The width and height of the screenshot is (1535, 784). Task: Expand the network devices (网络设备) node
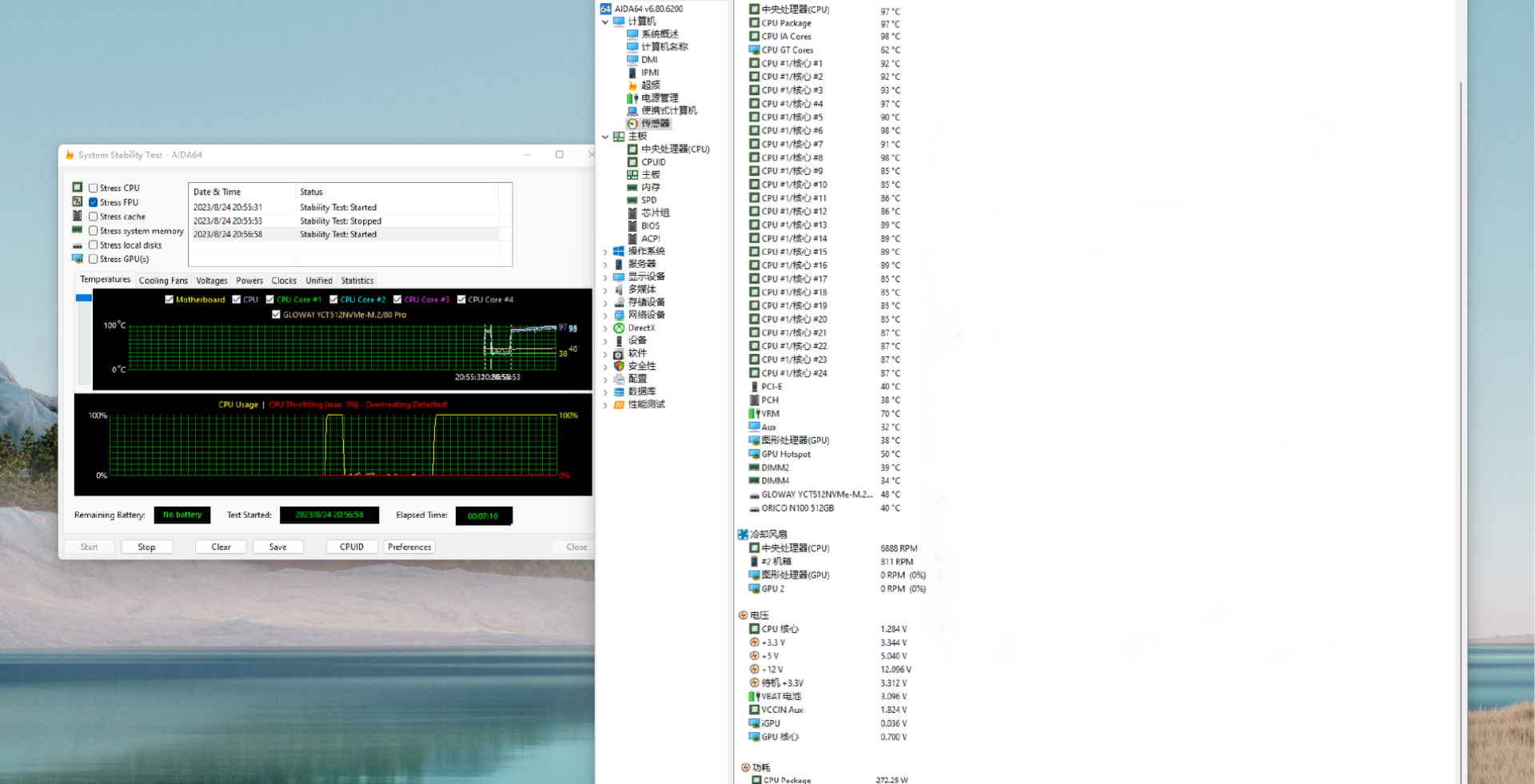605,316
